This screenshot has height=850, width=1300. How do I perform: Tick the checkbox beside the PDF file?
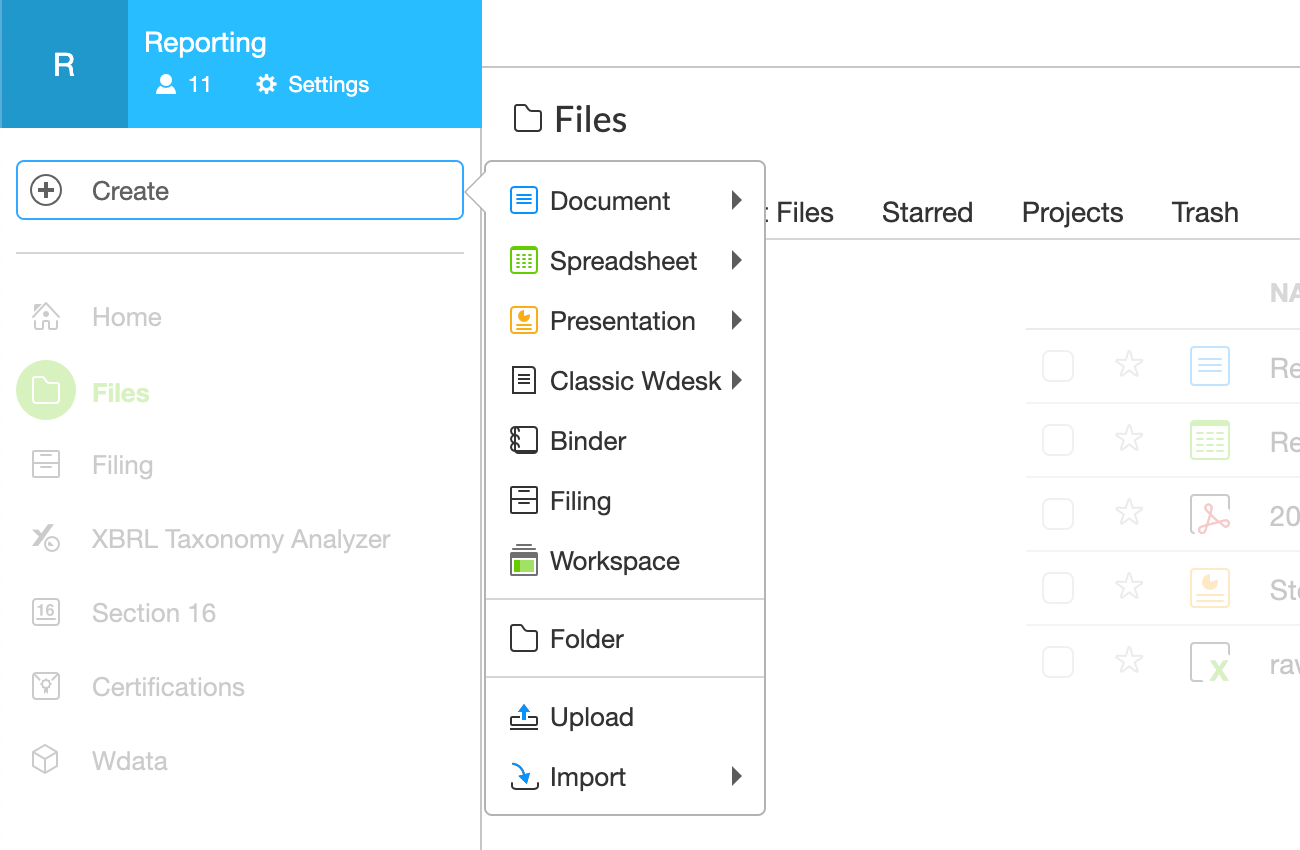(1058, 514)
